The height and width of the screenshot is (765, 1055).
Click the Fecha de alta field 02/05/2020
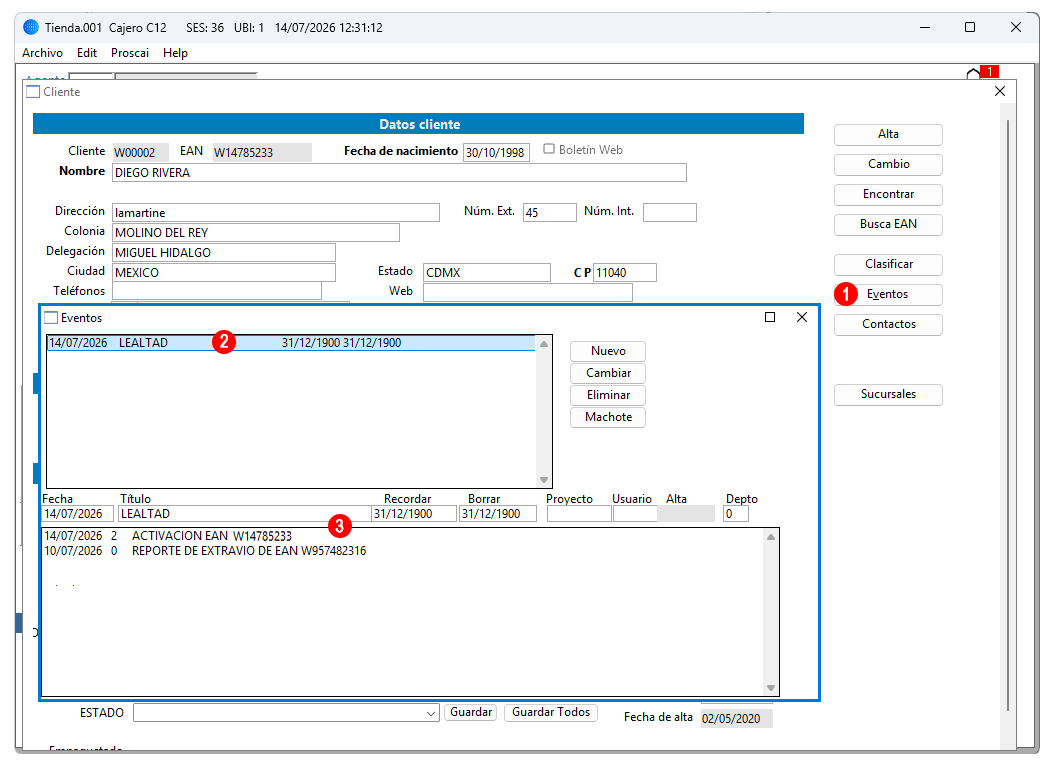[x=736, y=719]
